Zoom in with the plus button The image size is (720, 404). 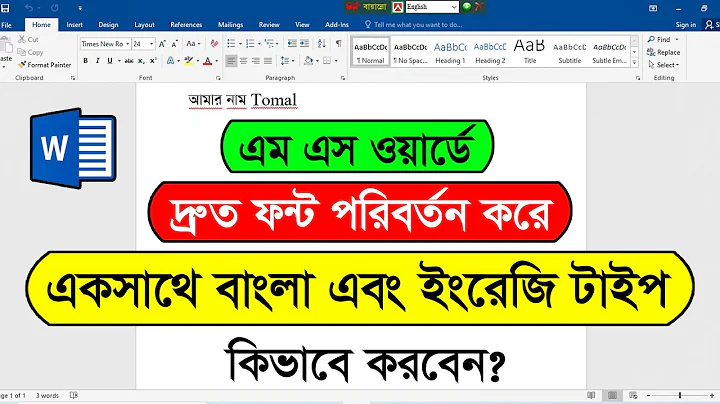tap(712, 395)
